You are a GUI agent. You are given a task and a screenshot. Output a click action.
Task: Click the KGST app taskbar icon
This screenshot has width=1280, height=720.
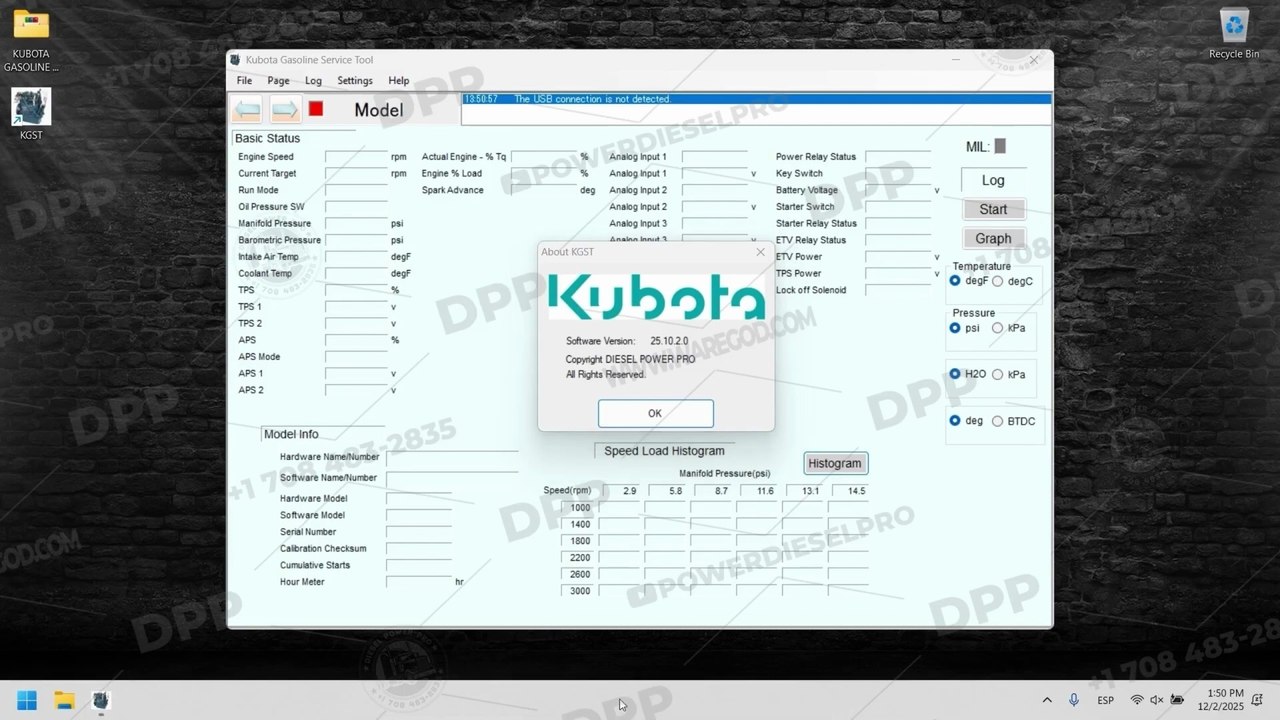(x=101, y=700)
